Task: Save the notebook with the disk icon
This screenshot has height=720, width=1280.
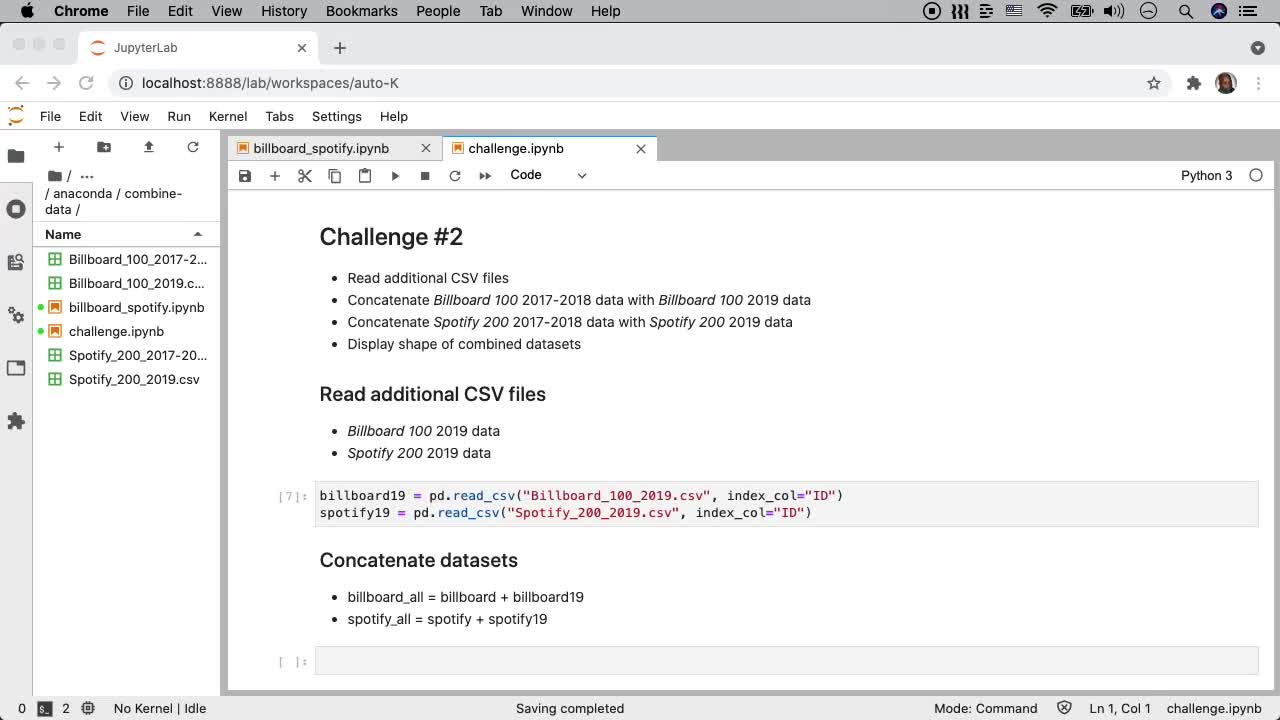Action: click(x=245, y=176)
